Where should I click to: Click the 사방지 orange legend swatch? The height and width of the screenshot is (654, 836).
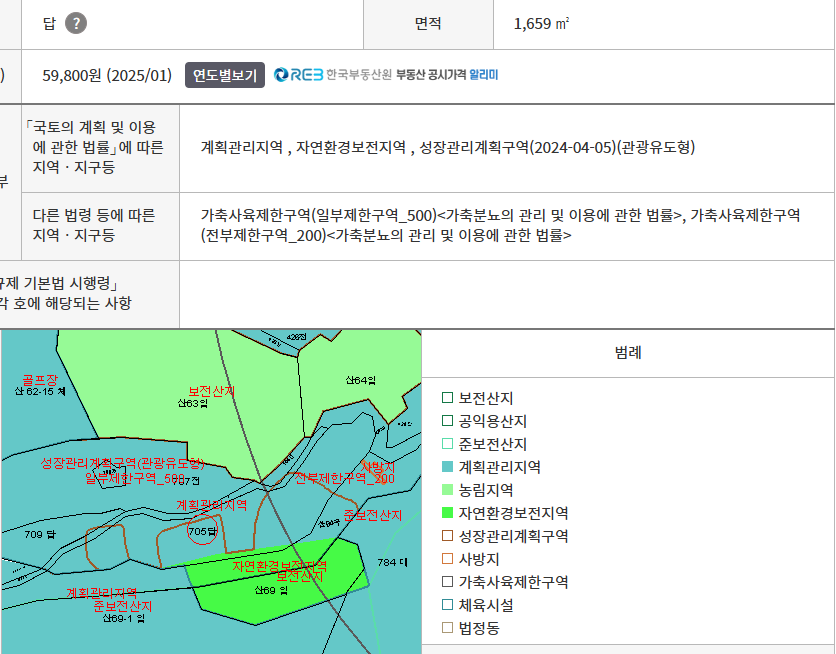coord(447,559)
